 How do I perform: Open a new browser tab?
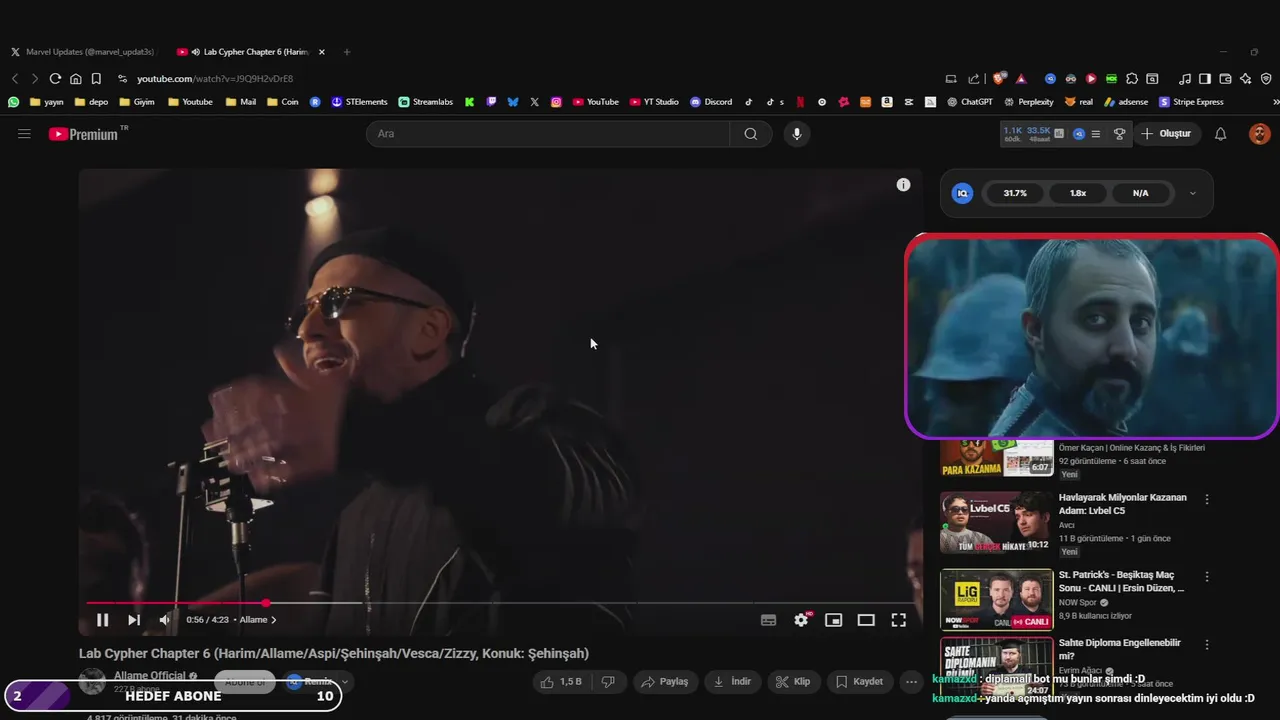347,52
